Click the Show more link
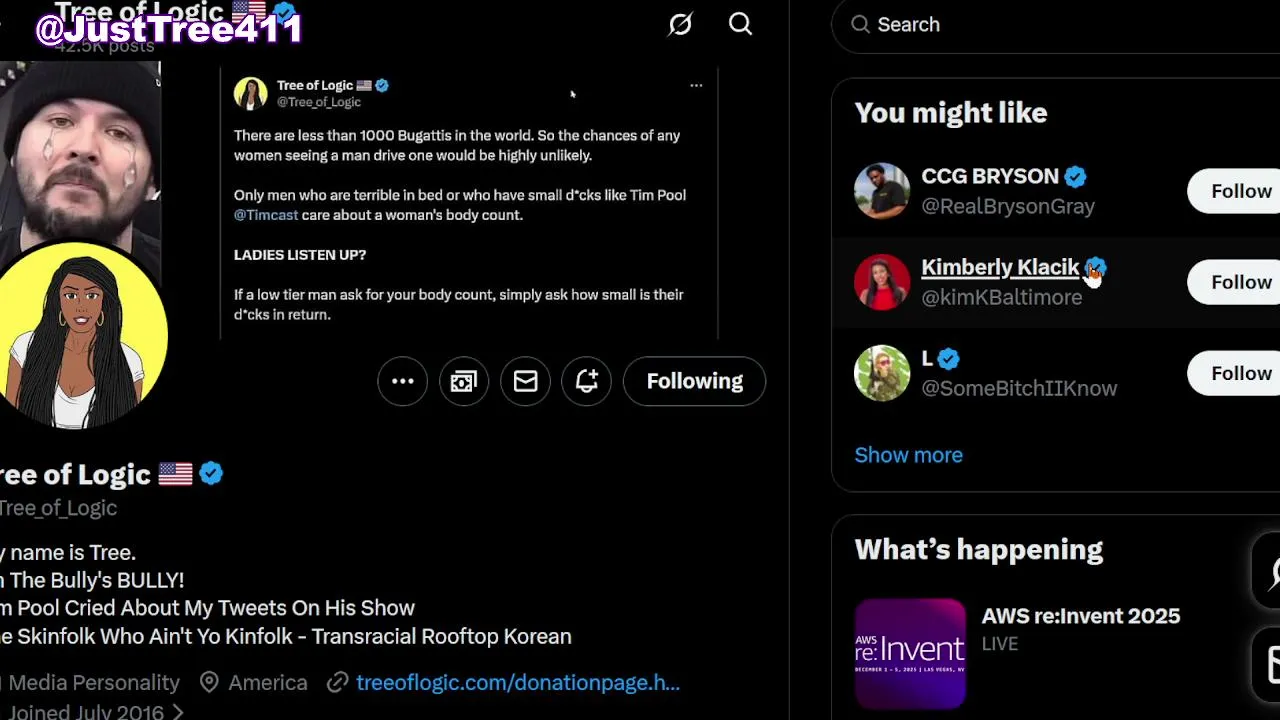 coord(908,455)
